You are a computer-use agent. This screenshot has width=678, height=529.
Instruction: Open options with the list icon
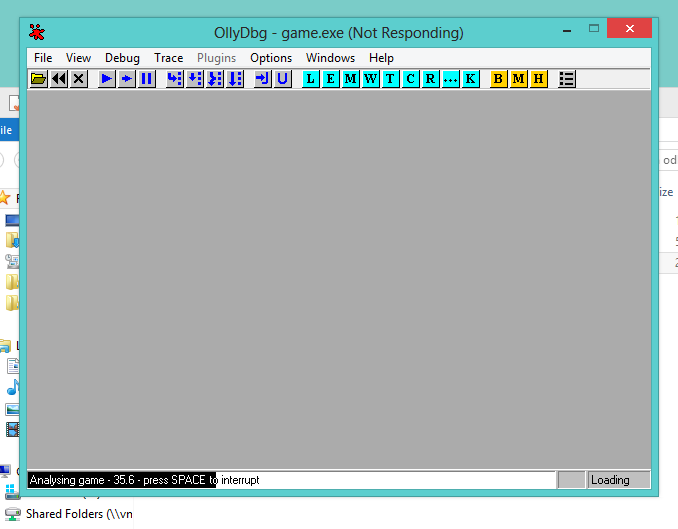[566, 79]
